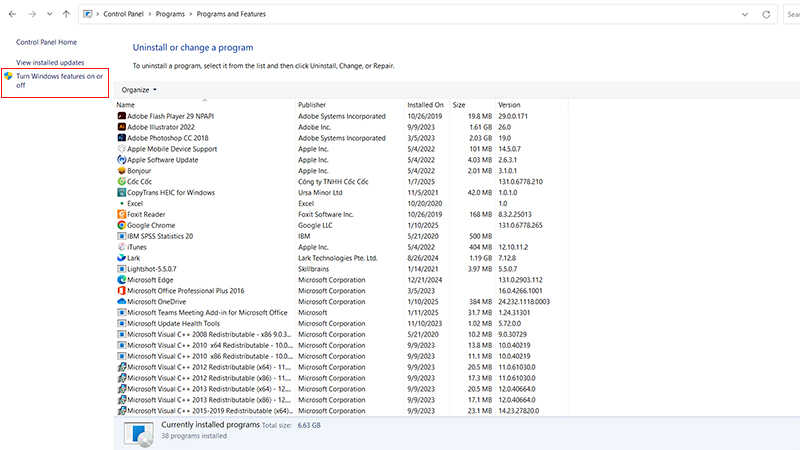Click the 1.19 GB size cell for Lark
The width and height of the screenshot is (800, 450).
pos(481,258)
